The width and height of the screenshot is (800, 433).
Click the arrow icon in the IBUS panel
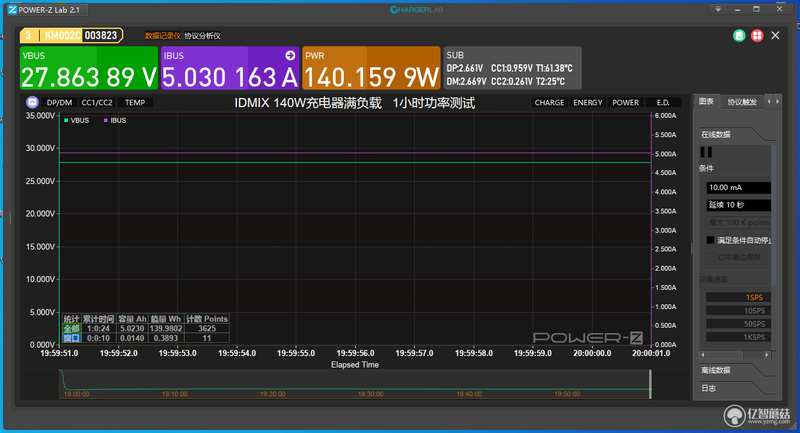pos(290,55)
